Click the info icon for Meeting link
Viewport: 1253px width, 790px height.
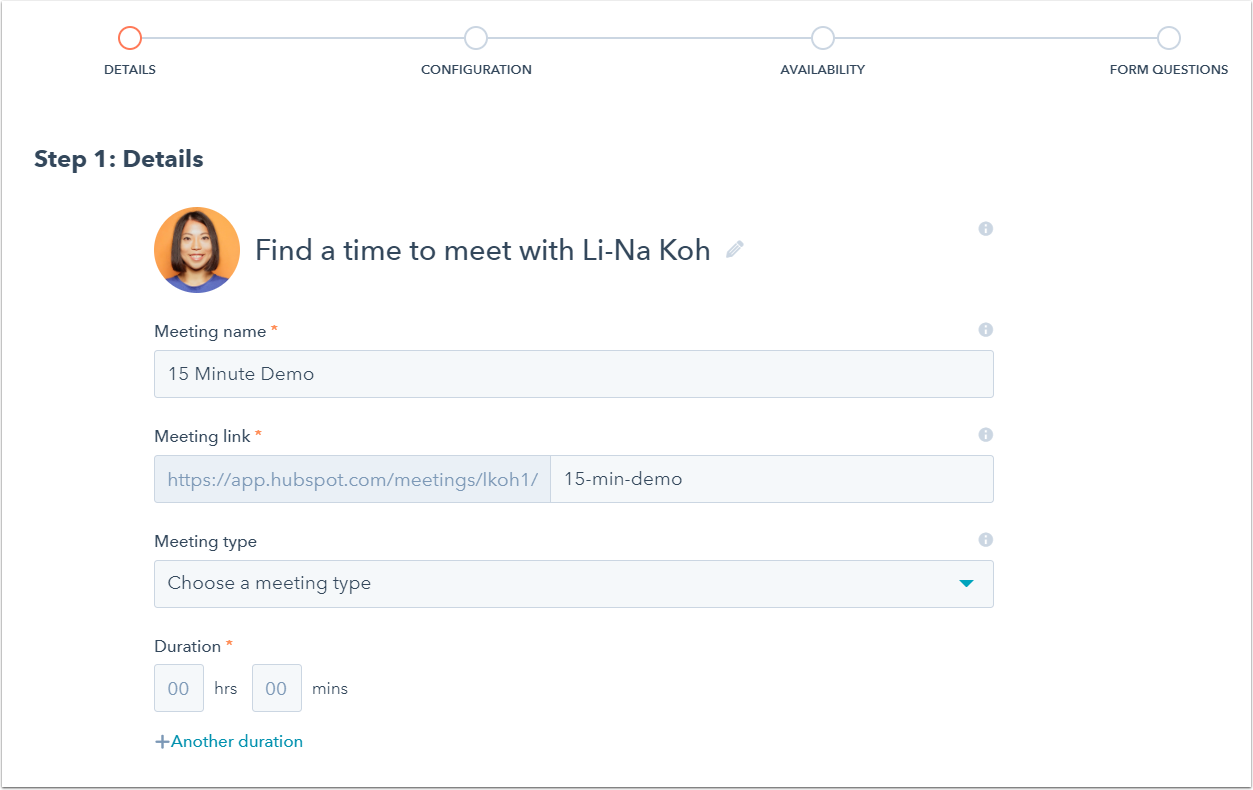tap(985, 435)
